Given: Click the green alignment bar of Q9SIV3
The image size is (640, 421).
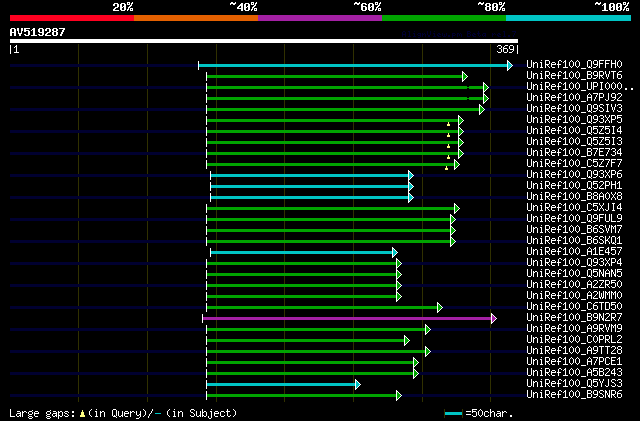Looking at the screenshot, I should tap(343, 109).
